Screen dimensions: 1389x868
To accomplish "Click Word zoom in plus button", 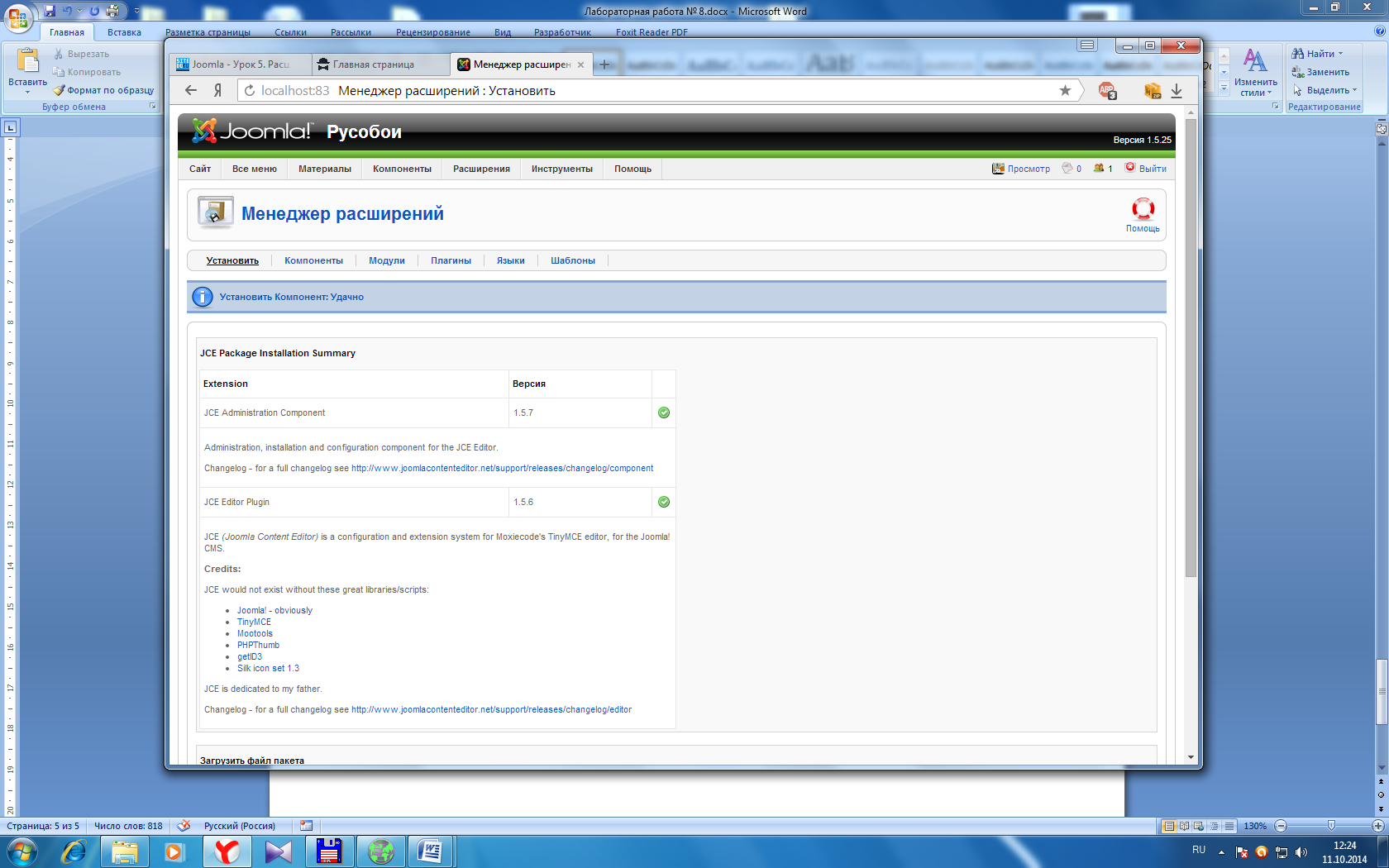I will 1378,825.
